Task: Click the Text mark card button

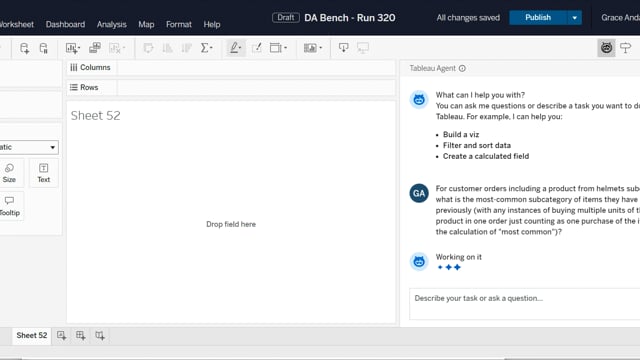Action: (44, 173)
